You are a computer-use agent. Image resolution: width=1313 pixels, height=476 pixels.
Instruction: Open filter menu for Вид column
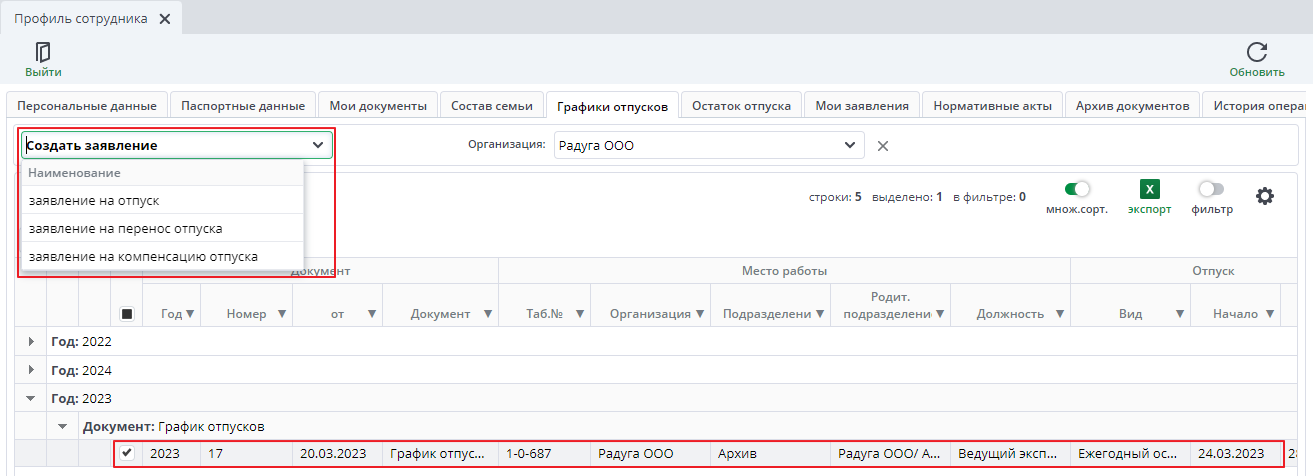coord(1180,314)
